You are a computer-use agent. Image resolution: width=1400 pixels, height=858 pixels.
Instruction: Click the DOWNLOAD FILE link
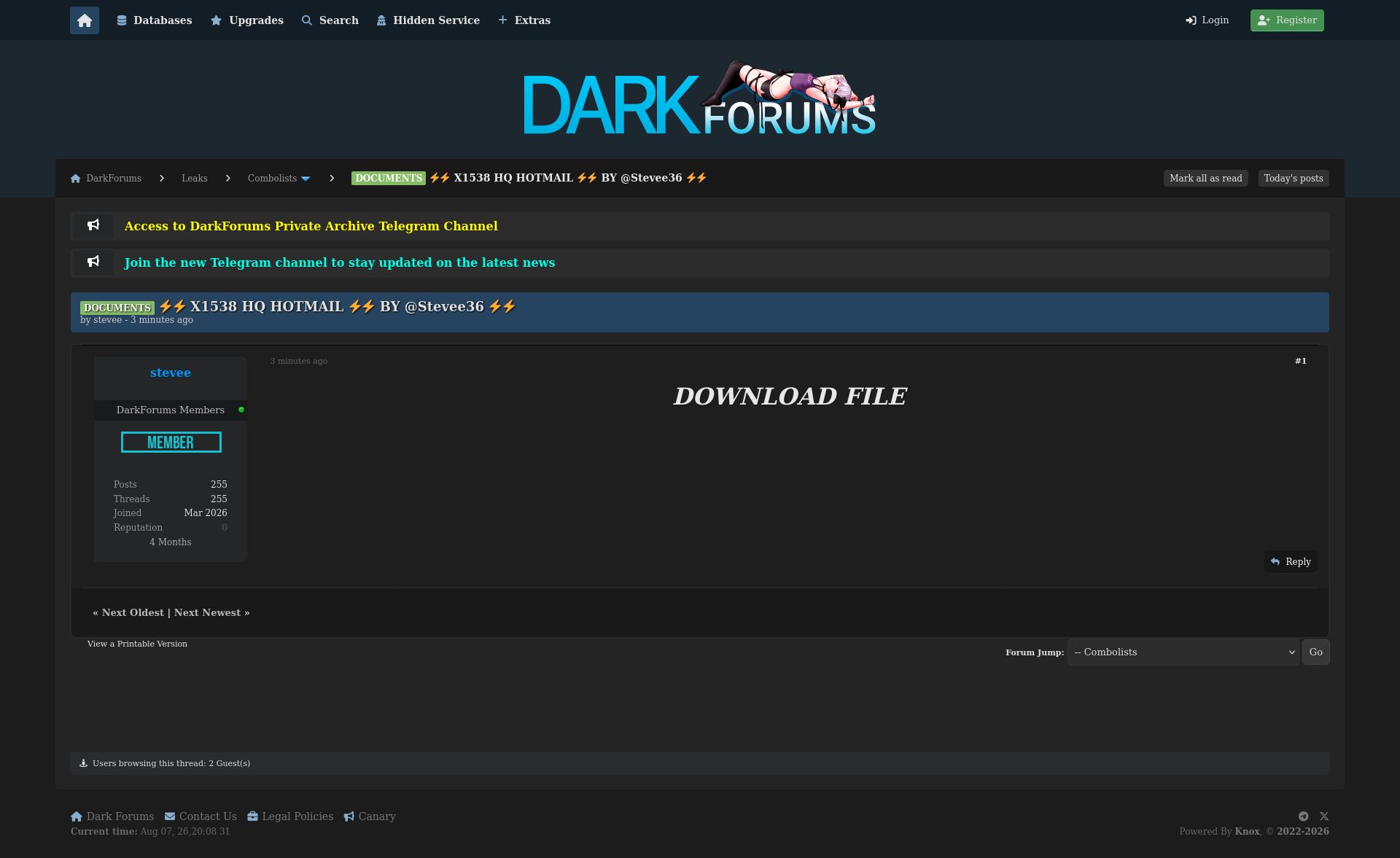(790, 396)
